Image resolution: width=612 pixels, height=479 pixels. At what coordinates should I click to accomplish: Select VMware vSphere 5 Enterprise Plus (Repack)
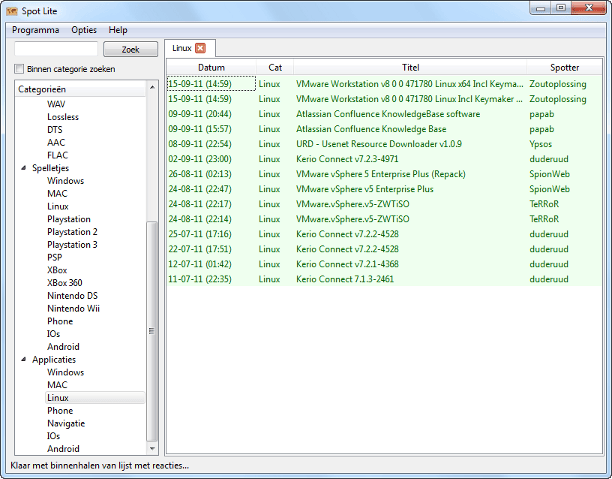pyautogui.click(x=384, y=174)
